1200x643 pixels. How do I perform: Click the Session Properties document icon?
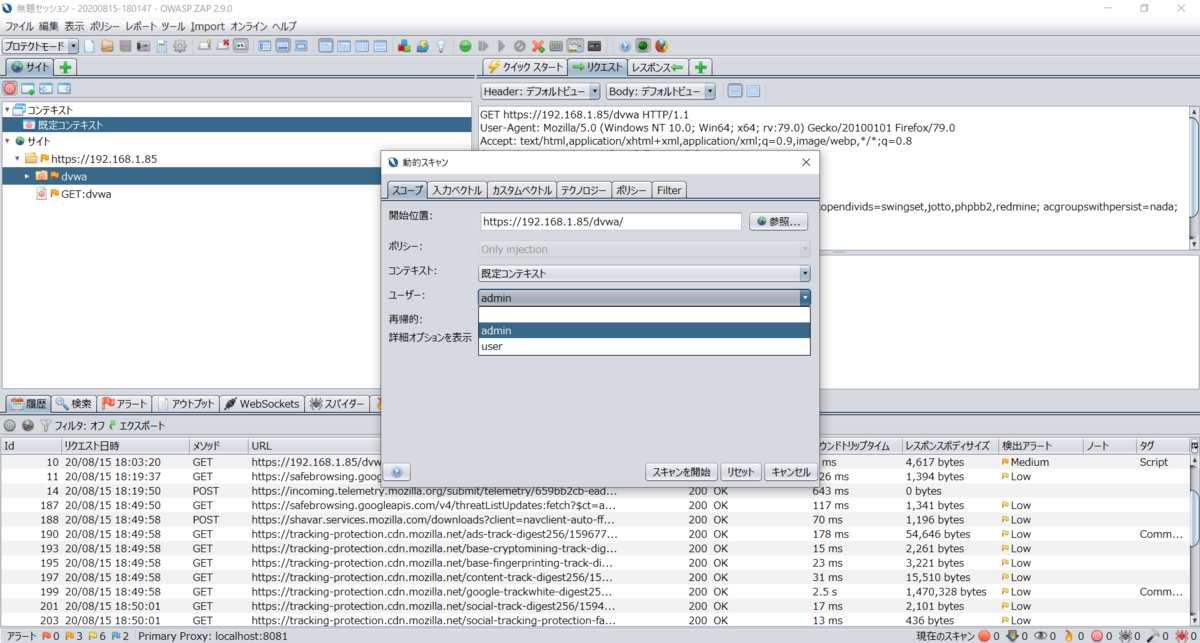[161, 46]
